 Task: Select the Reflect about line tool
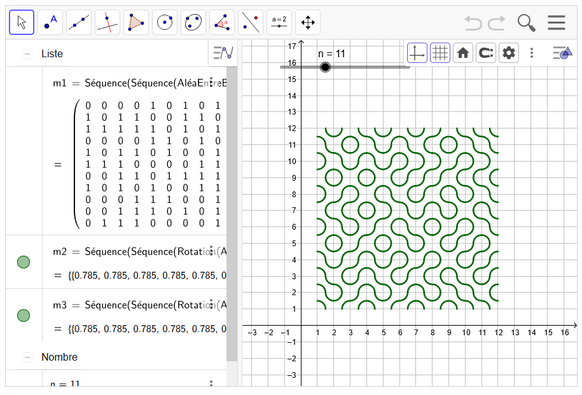[x=251, y=22]
